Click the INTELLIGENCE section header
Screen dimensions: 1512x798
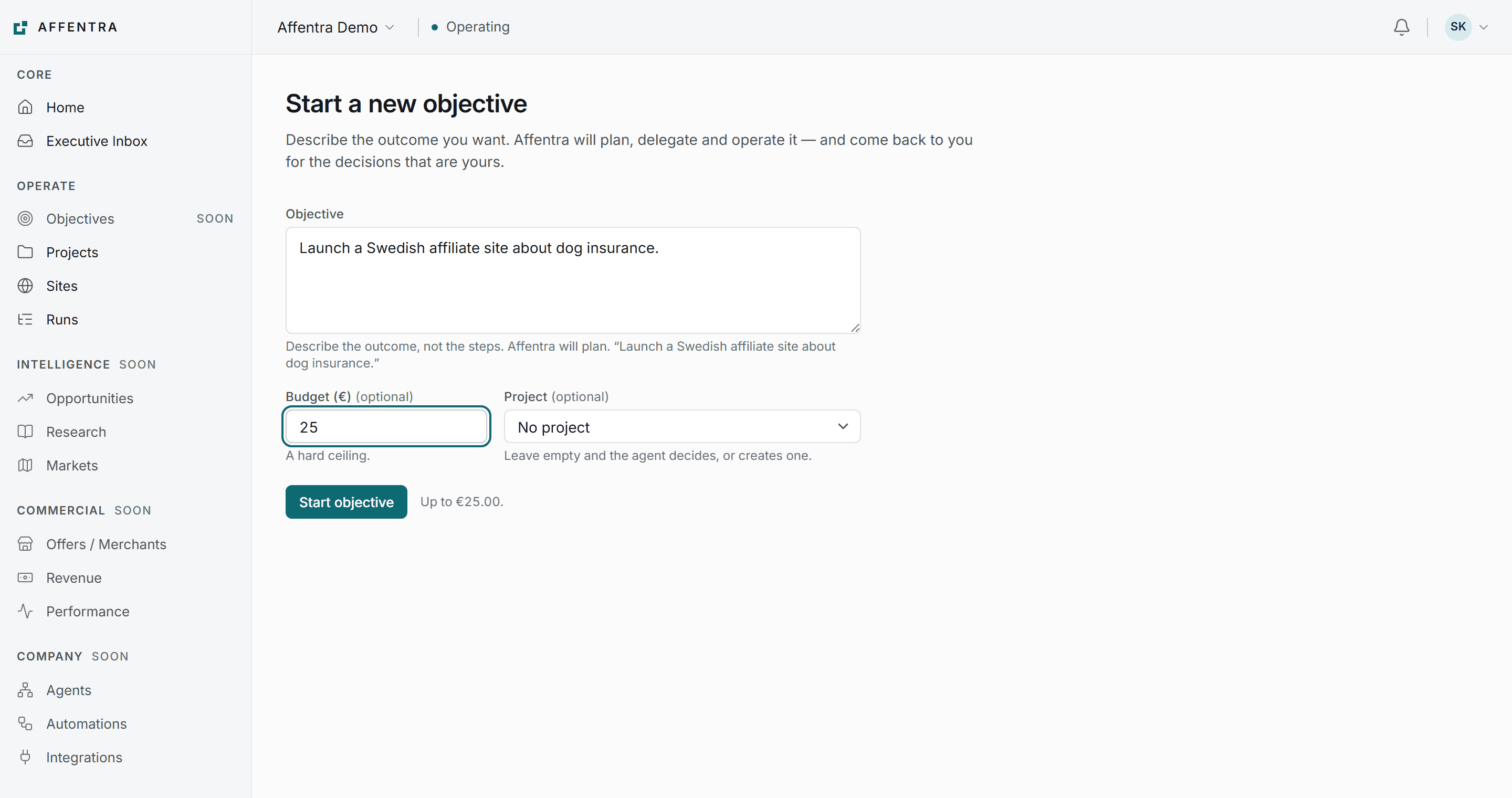point(64,364)
